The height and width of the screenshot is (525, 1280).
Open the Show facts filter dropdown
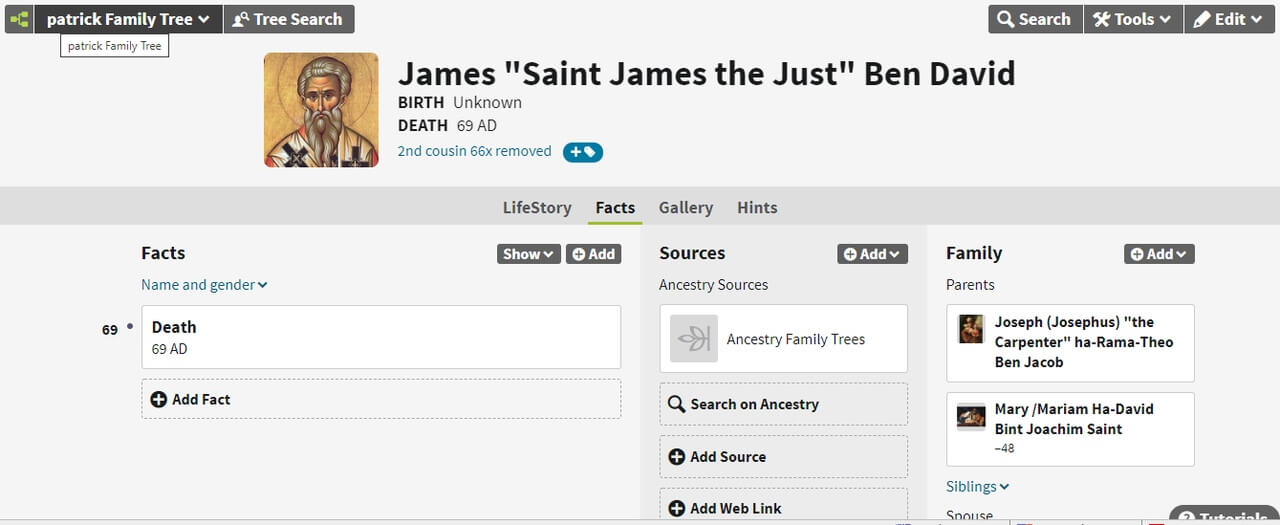coord(528,254)
